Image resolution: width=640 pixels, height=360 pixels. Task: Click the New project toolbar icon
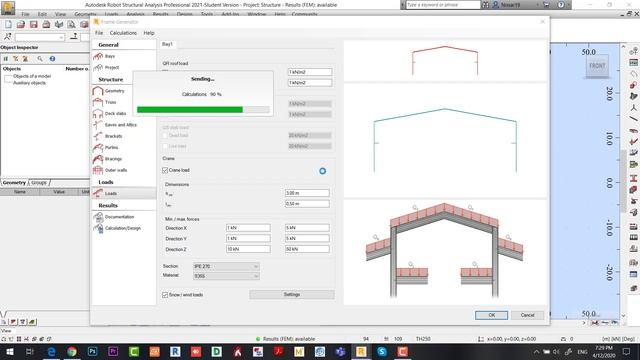[9, 25]
